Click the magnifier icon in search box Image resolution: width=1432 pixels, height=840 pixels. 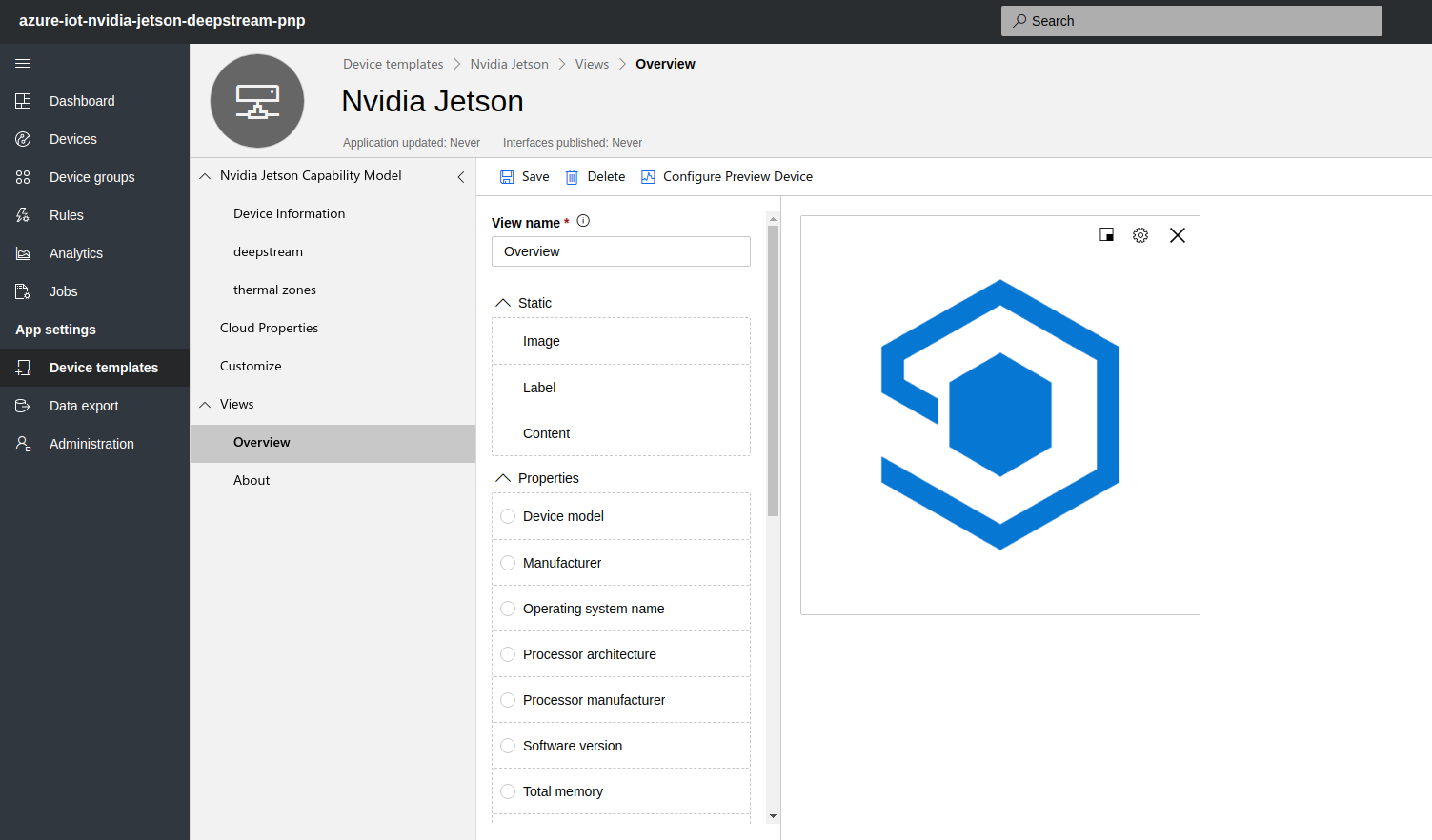pos(1019,21)
